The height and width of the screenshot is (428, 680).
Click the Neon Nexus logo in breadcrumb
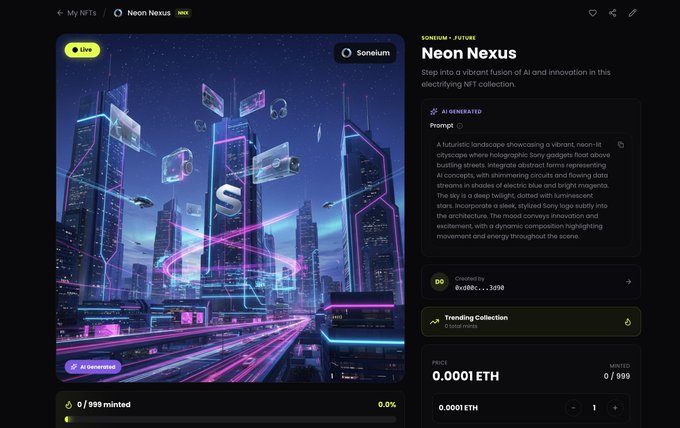(118, 13)
